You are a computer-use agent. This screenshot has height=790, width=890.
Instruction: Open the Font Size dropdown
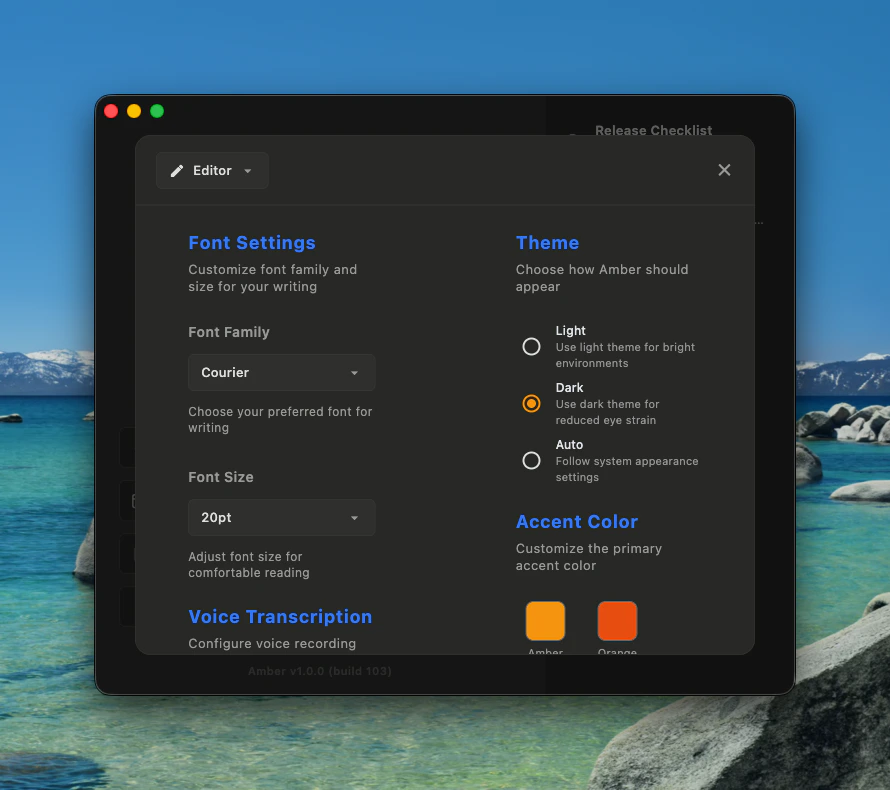[x=281, y=517]
